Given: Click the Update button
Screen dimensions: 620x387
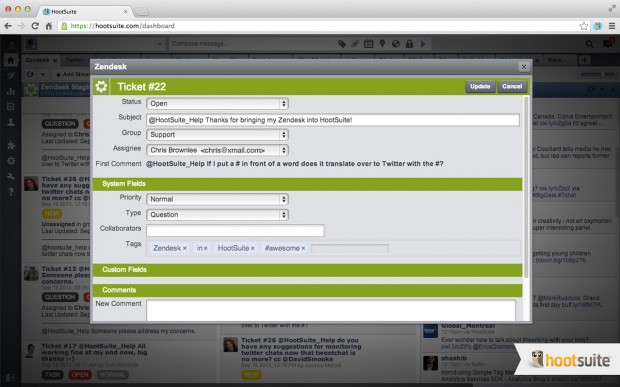Looking at the screenshot, I should (480, 87).
